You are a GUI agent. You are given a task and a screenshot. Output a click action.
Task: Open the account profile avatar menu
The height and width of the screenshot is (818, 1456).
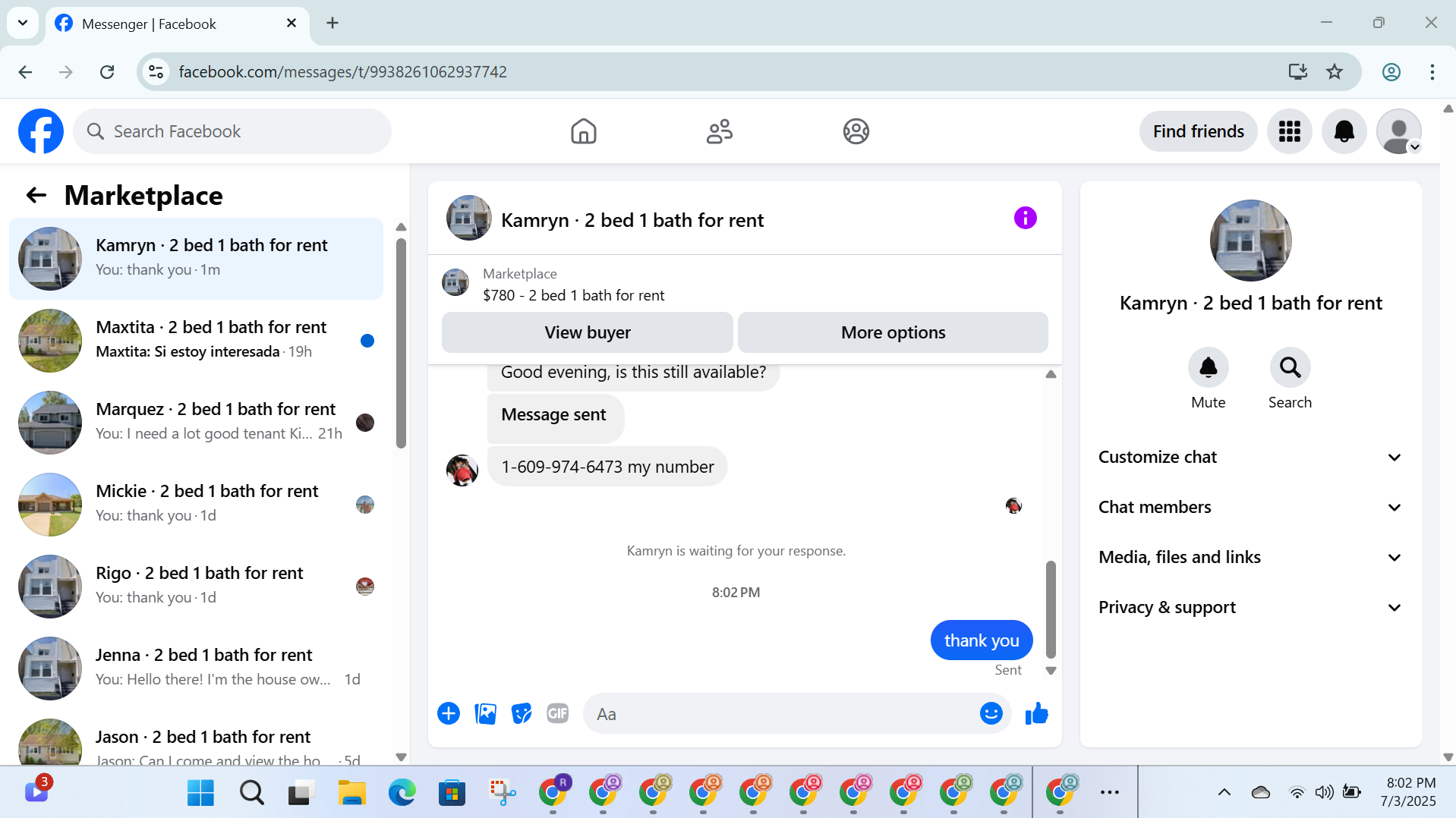[x=1398, y=131]
